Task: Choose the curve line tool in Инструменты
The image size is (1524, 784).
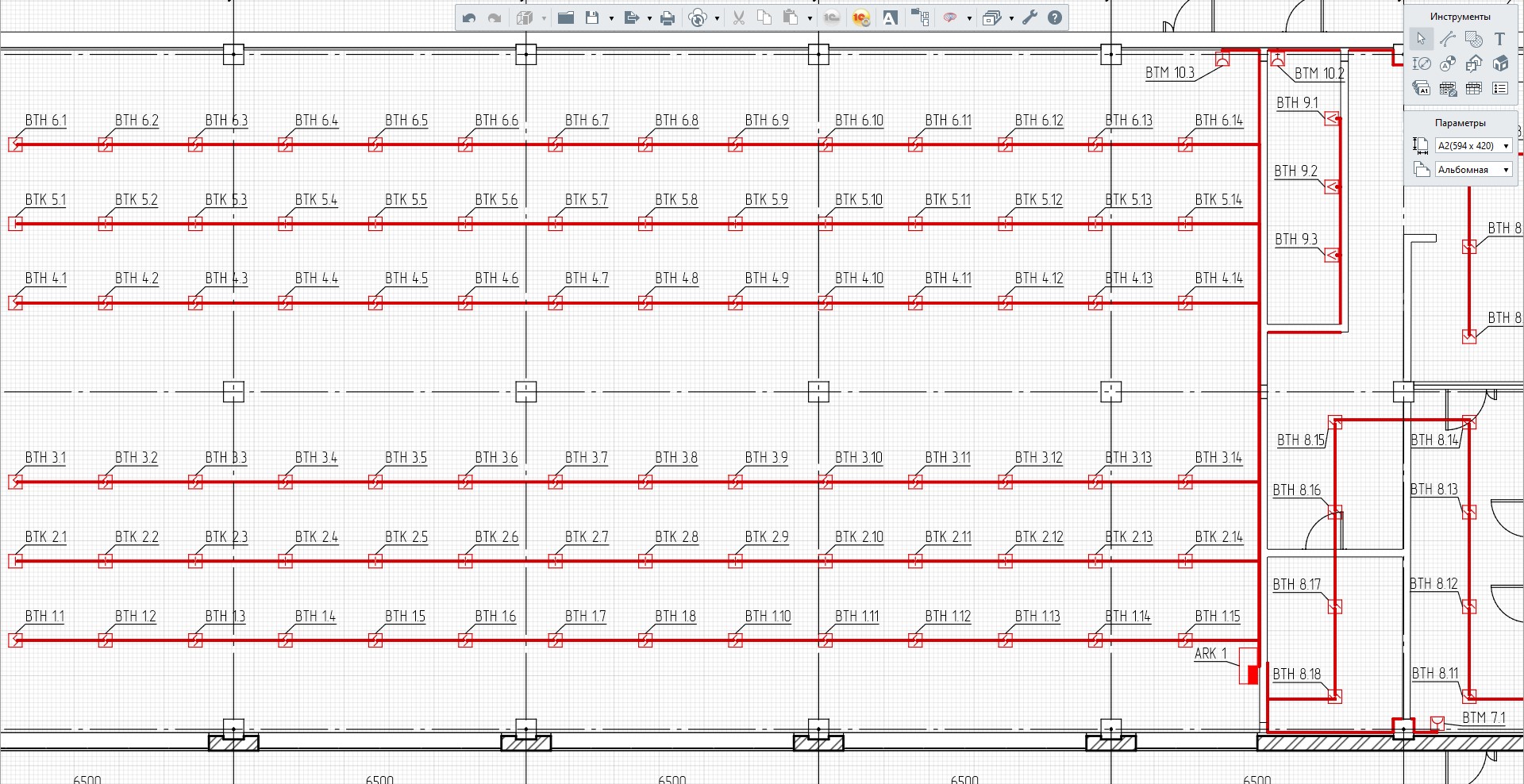Action: pyautogui.click(x=1448, y=38)
